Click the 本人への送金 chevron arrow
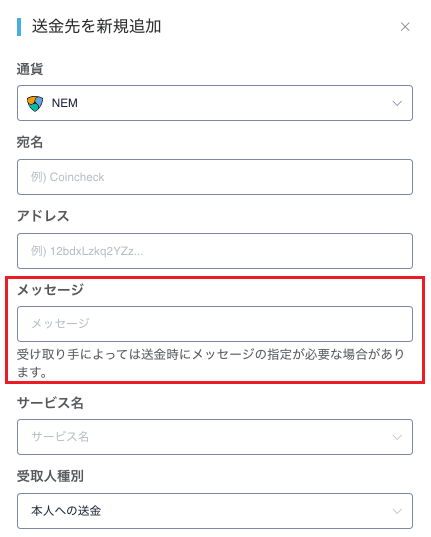 click(x=397, y=511)
